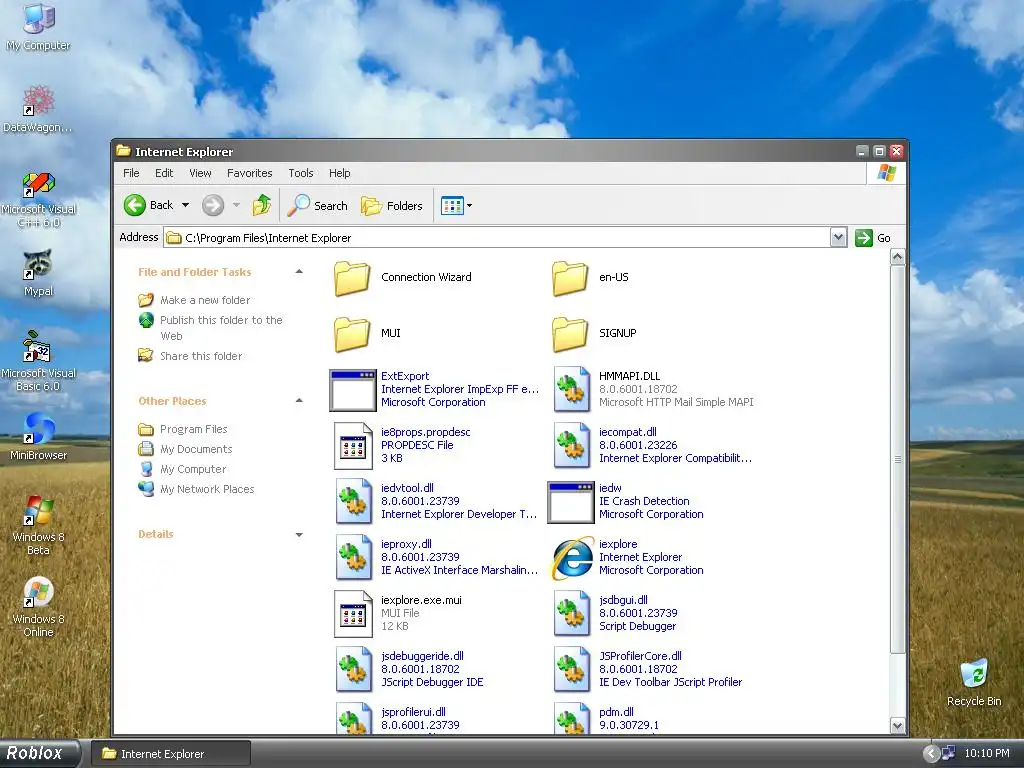Select the iecompat.dll file icon
1024x768 pixels.
tap(571, 445)
